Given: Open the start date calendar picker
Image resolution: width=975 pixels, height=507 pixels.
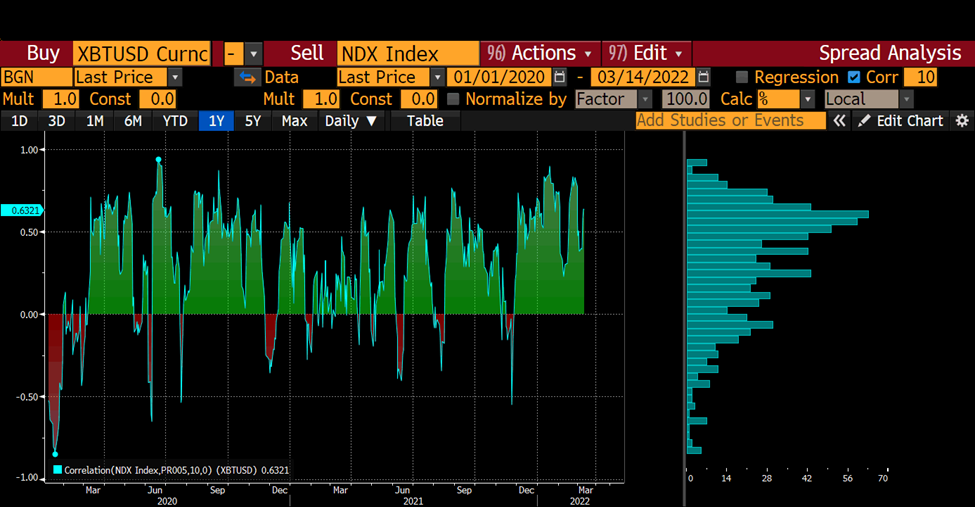Looking at the screenshot, I should (x=560, y=77).
